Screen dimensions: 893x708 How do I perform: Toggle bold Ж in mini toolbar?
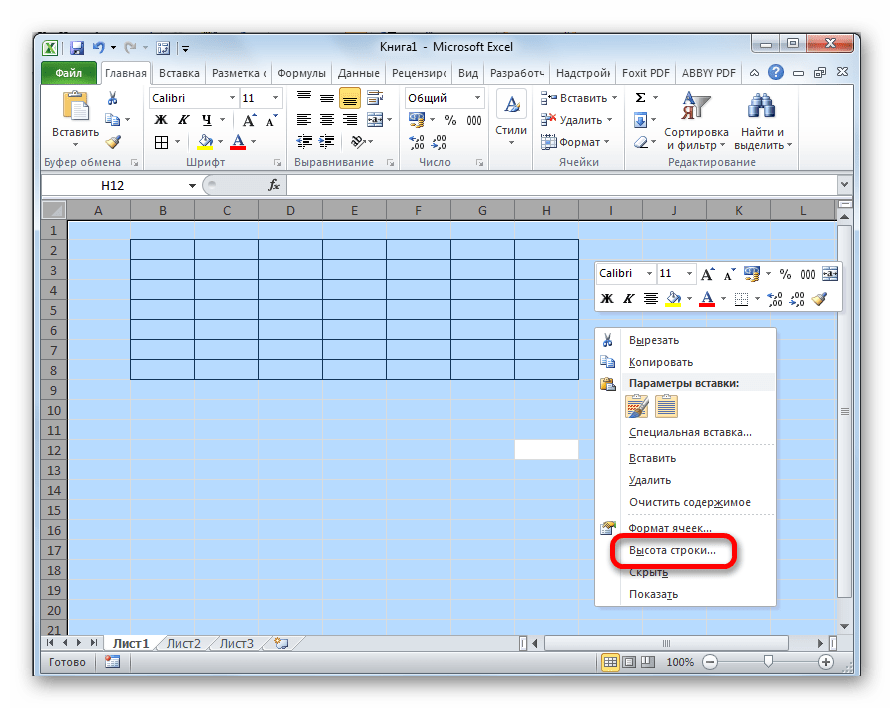[607, 298]
